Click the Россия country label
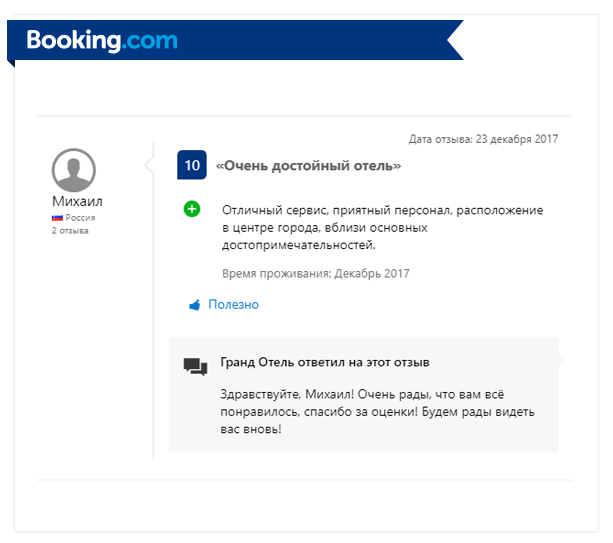Image resolution: width=613 pixels, height=543 pixels. [80, 218]
